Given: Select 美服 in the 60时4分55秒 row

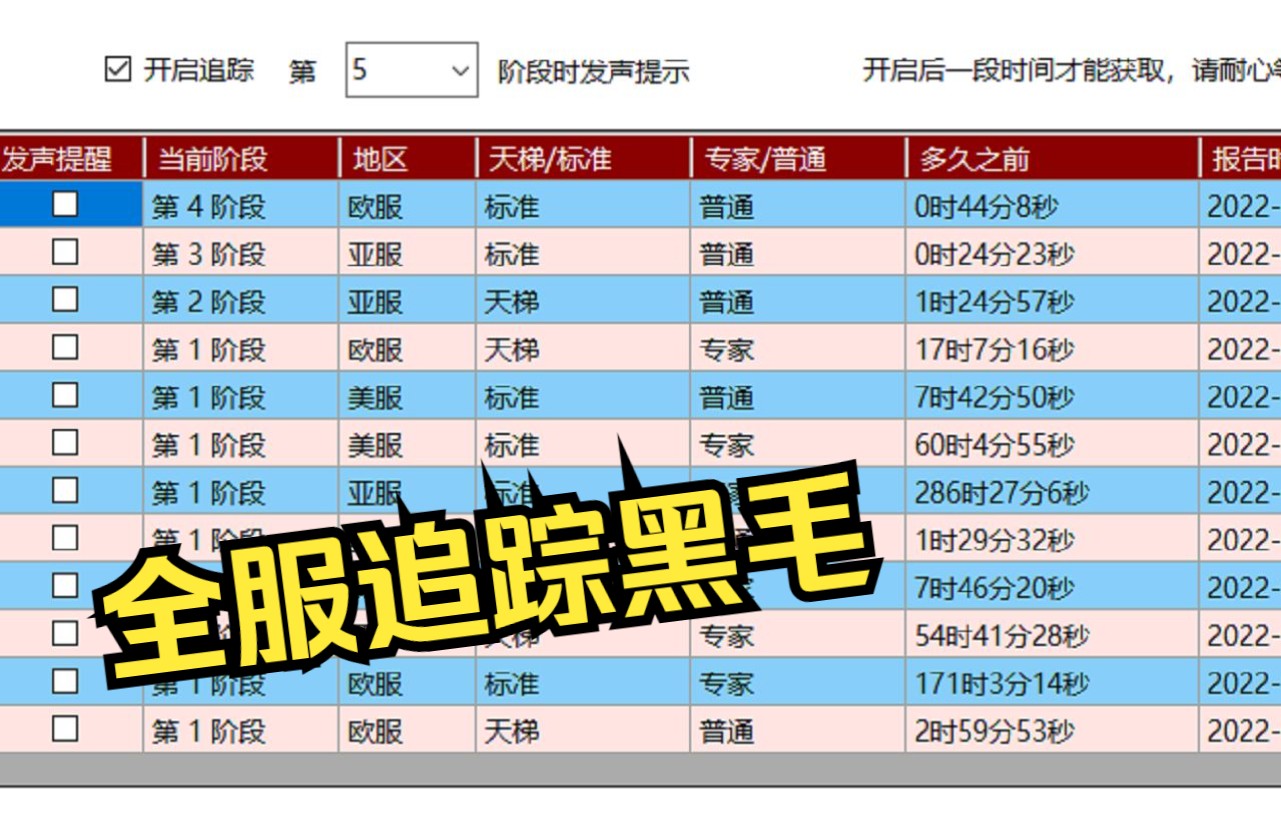Looking at the screenshot, I should tap(407, 444).
